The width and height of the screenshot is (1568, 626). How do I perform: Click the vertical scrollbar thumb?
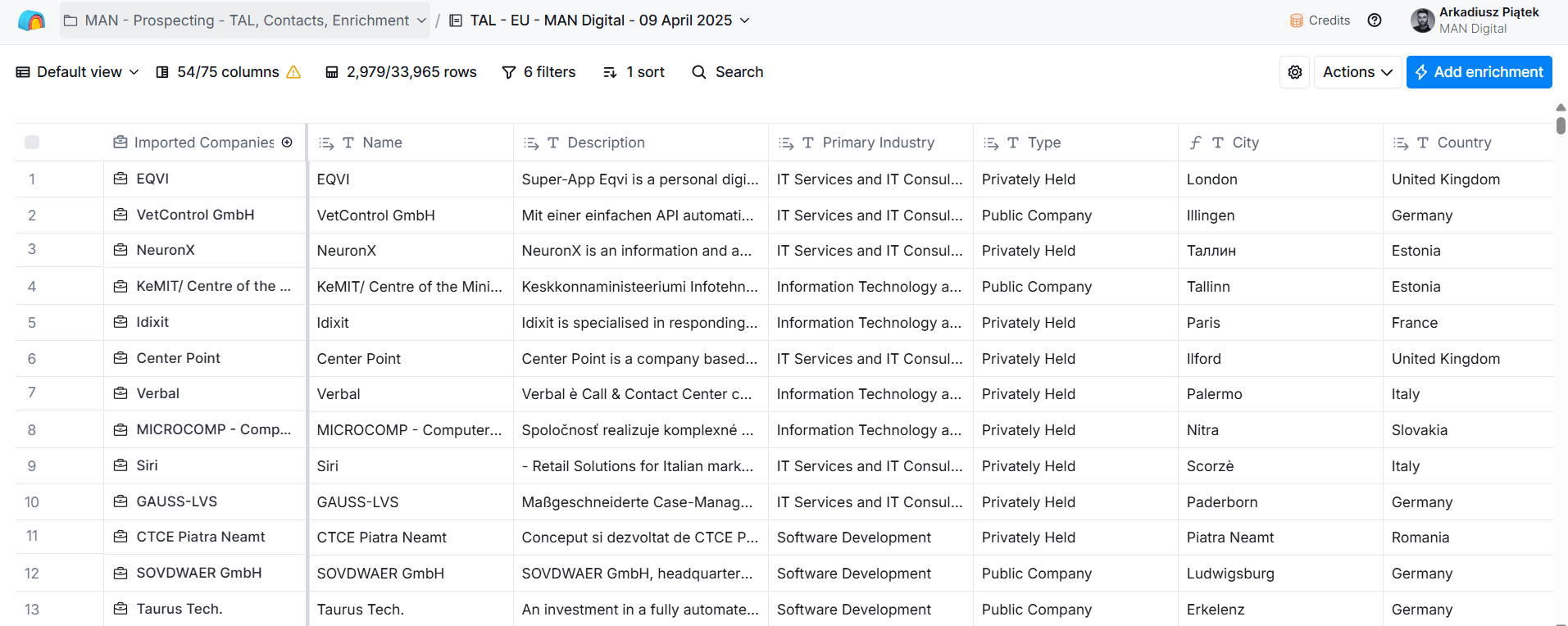[1561, 125]
